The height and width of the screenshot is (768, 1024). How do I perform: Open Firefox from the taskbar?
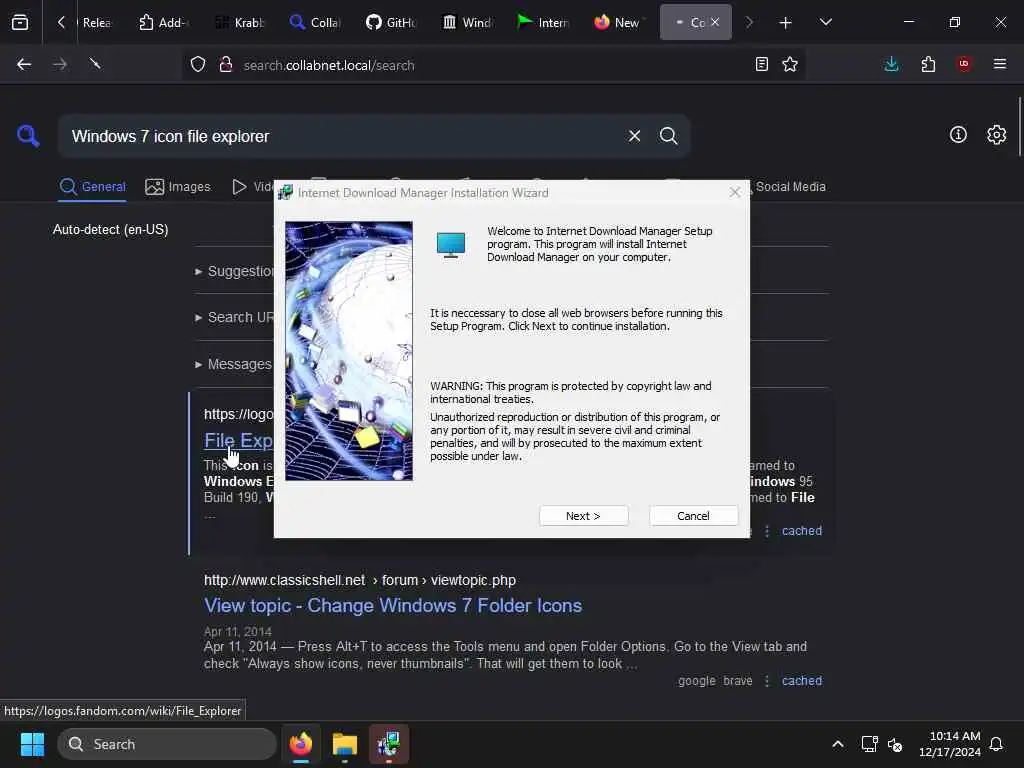[301, 744]
